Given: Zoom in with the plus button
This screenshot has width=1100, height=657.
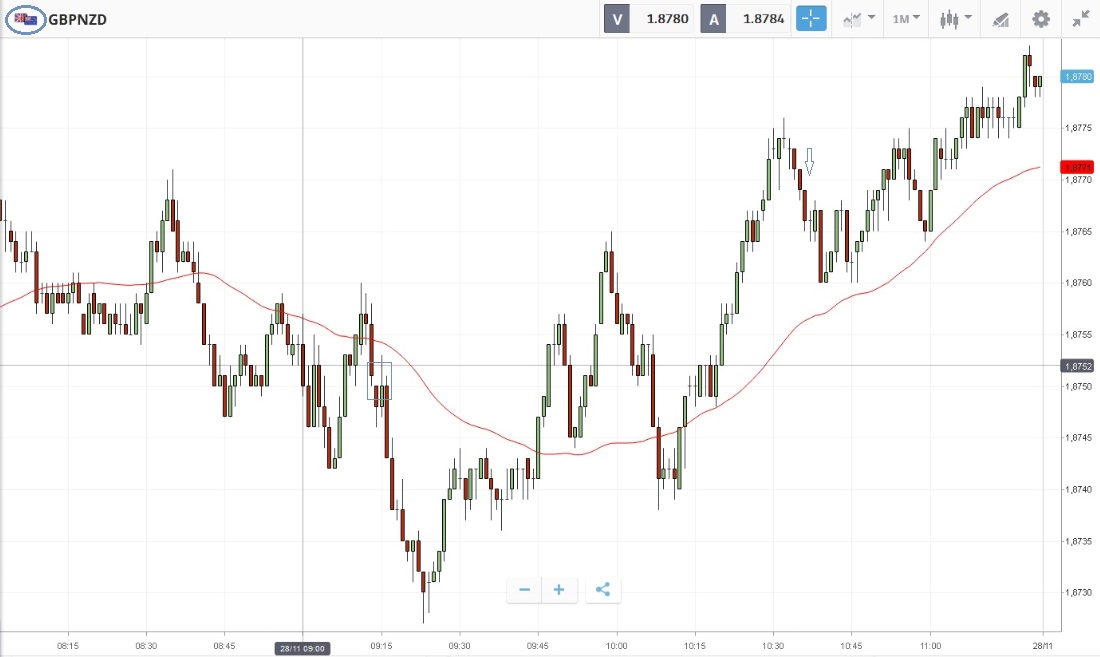Looking at the screenshot, I should click(559, 590).
